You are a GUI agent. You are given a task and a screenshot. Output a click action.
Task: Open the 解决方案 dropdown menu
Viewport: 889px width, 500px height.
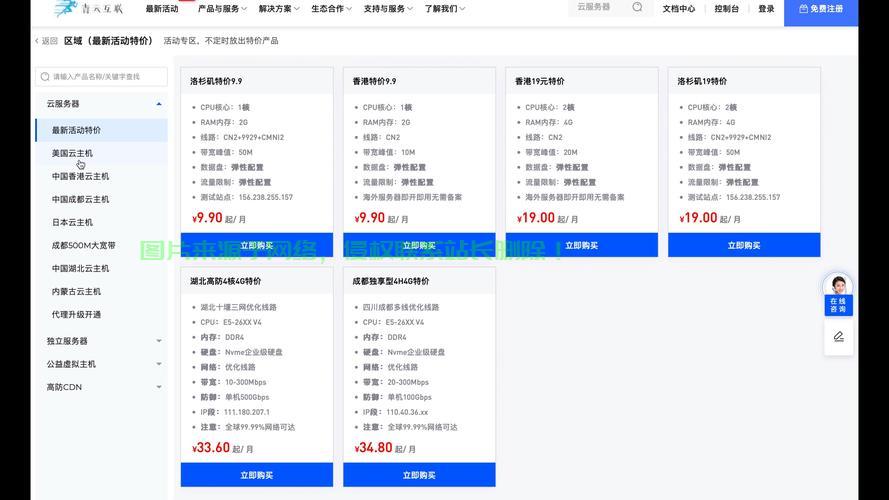coord(279,9)
